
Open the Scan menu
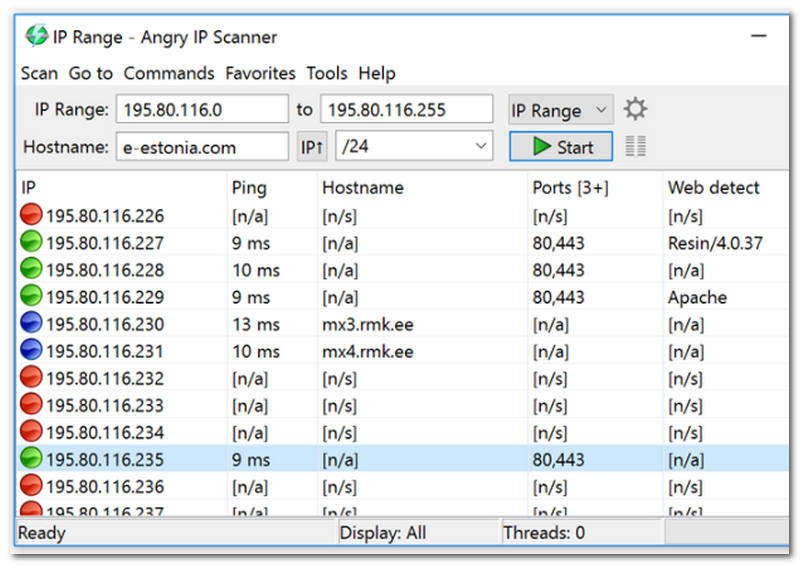(x=39, y=73)
